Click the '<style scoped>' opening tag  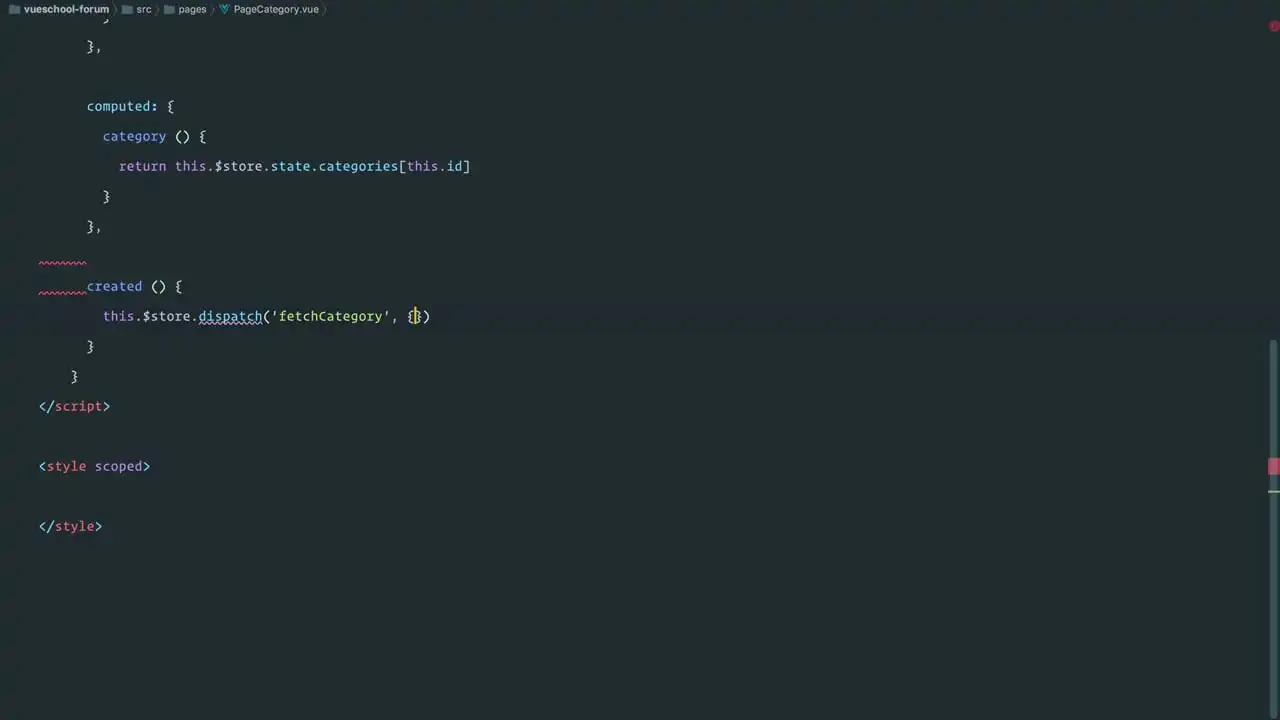pyautogui.click(x=94, y=466)
